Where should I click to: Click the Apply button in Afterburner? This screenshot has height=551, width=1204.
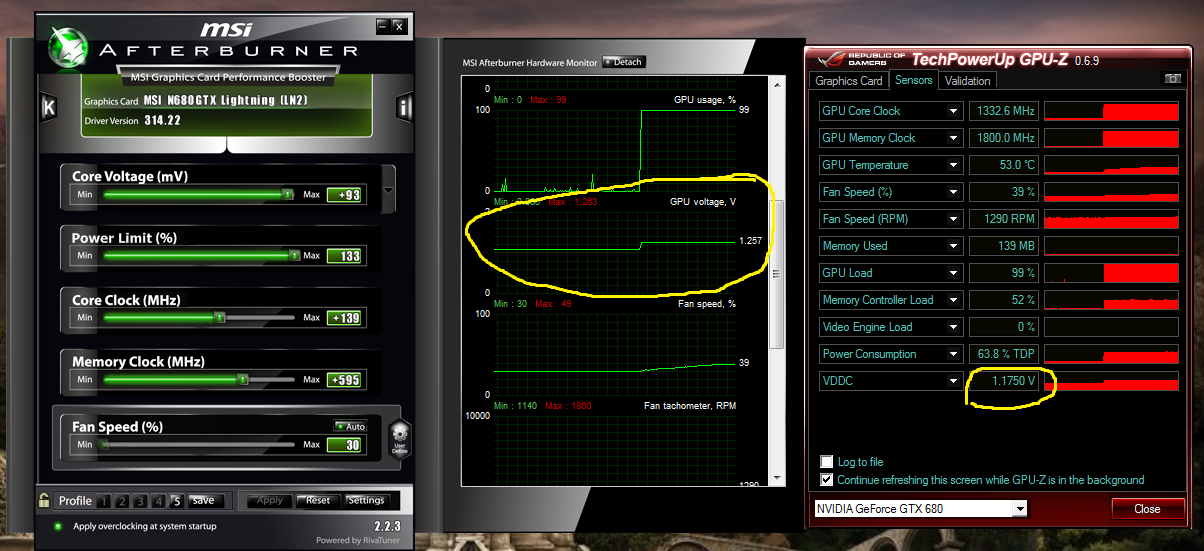[270, 501]
